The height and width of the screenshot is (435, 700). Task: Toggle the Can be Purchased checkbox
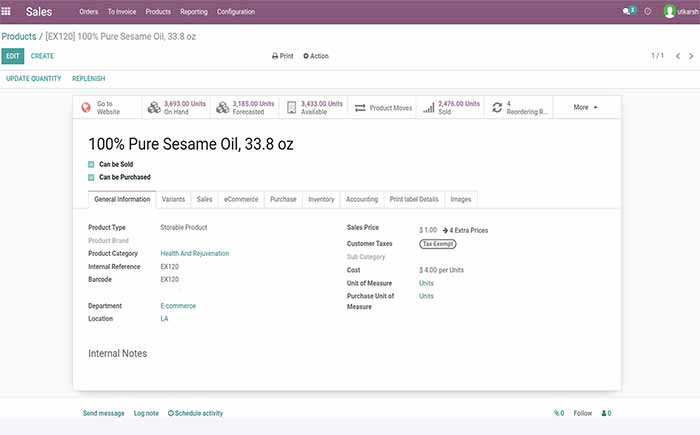click(x=92, y=177)
